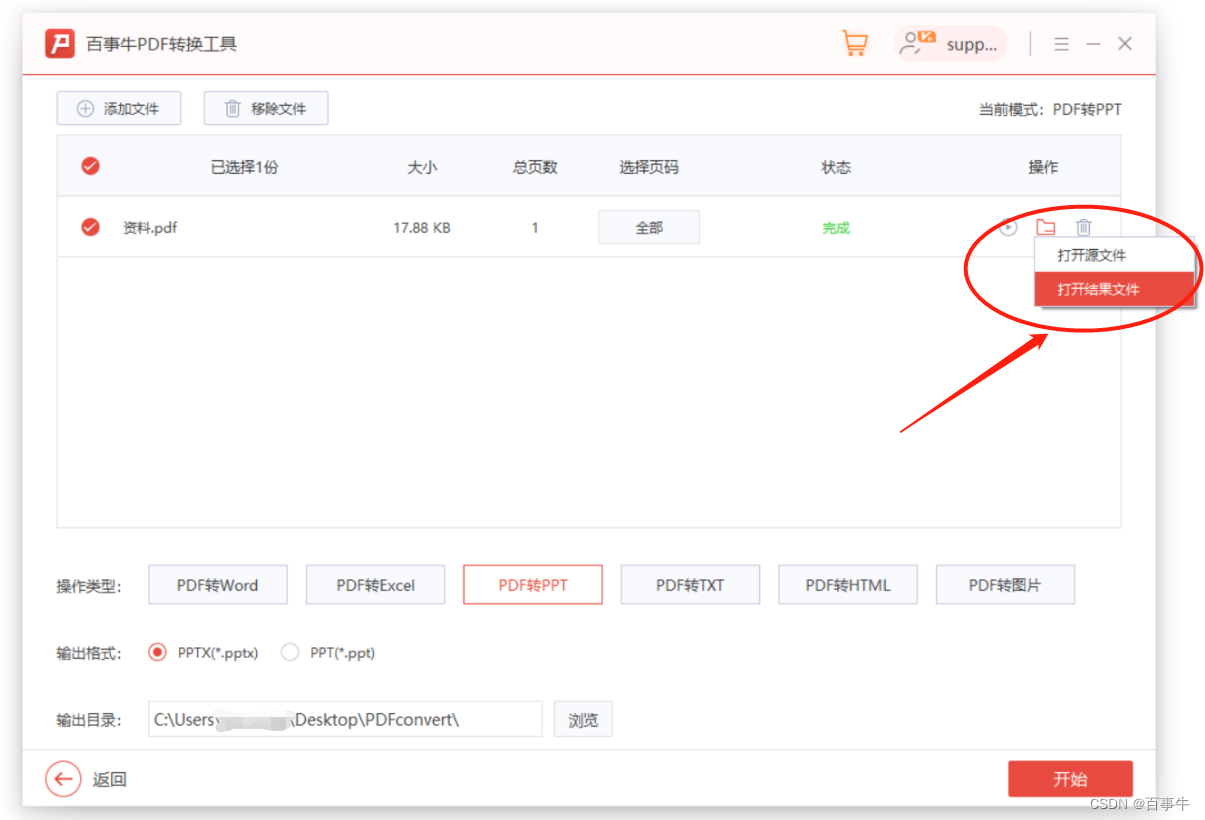This screenshot has width=1205, height=820.
Task: Click the 资料.pdf file name
Action: pyautogui.click(x=150, y=227)
